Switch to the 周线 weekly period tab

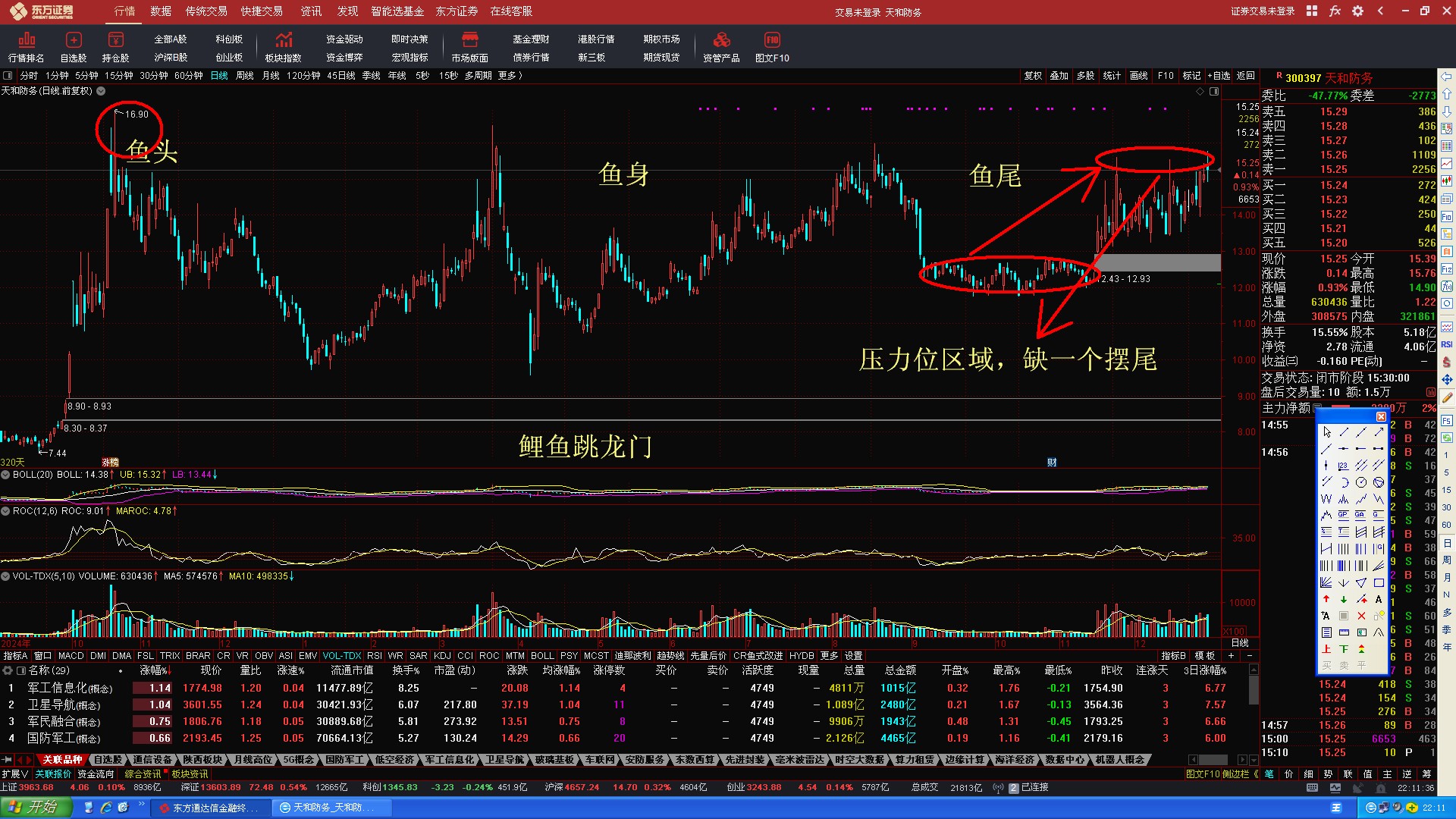[244, 76]
